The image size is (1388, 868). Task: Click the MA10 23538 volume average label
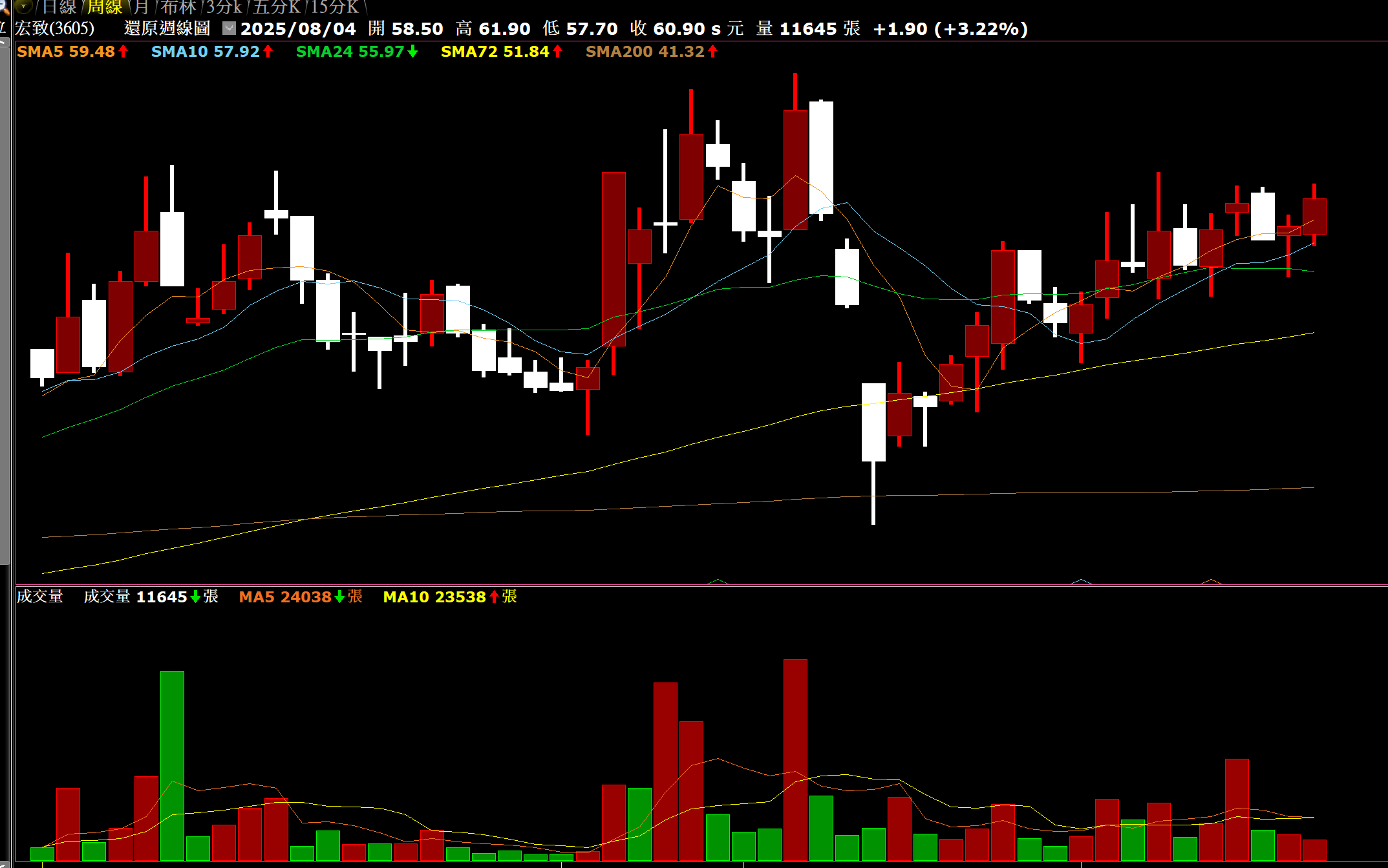[x=434, y=597]
